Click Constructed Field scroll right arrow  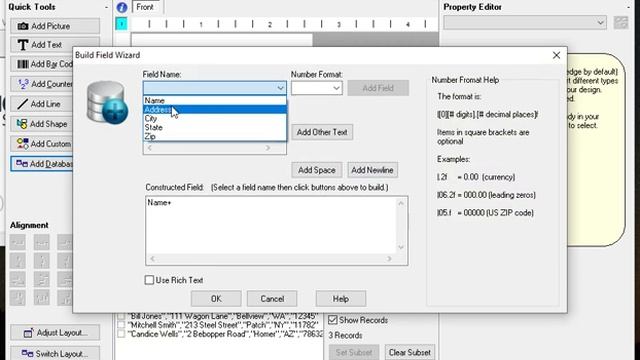pos(389,259)
